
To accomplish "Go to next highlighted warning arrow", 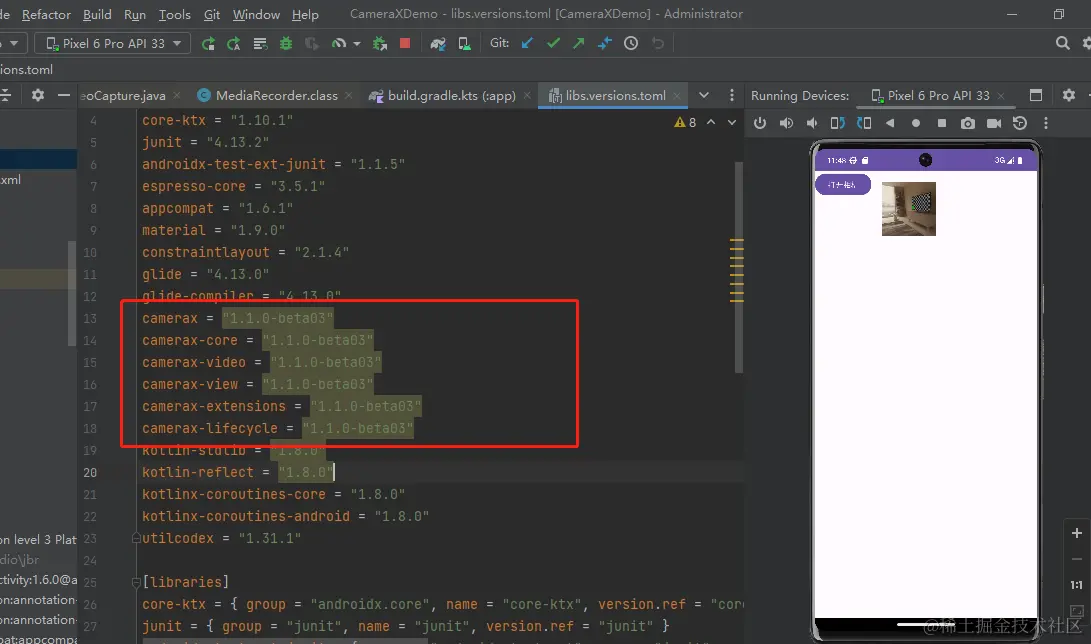I will (731, 122).
